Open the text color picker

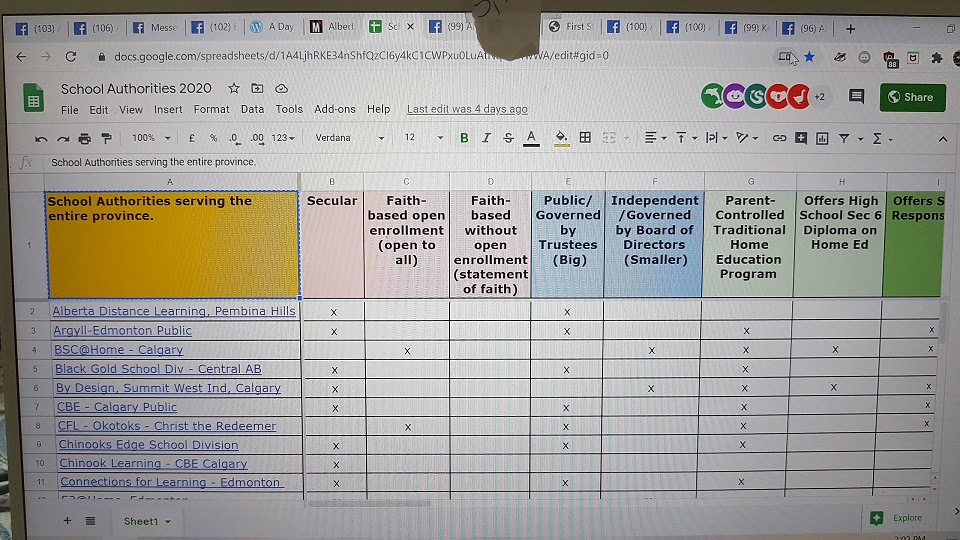tap(531, 138)
